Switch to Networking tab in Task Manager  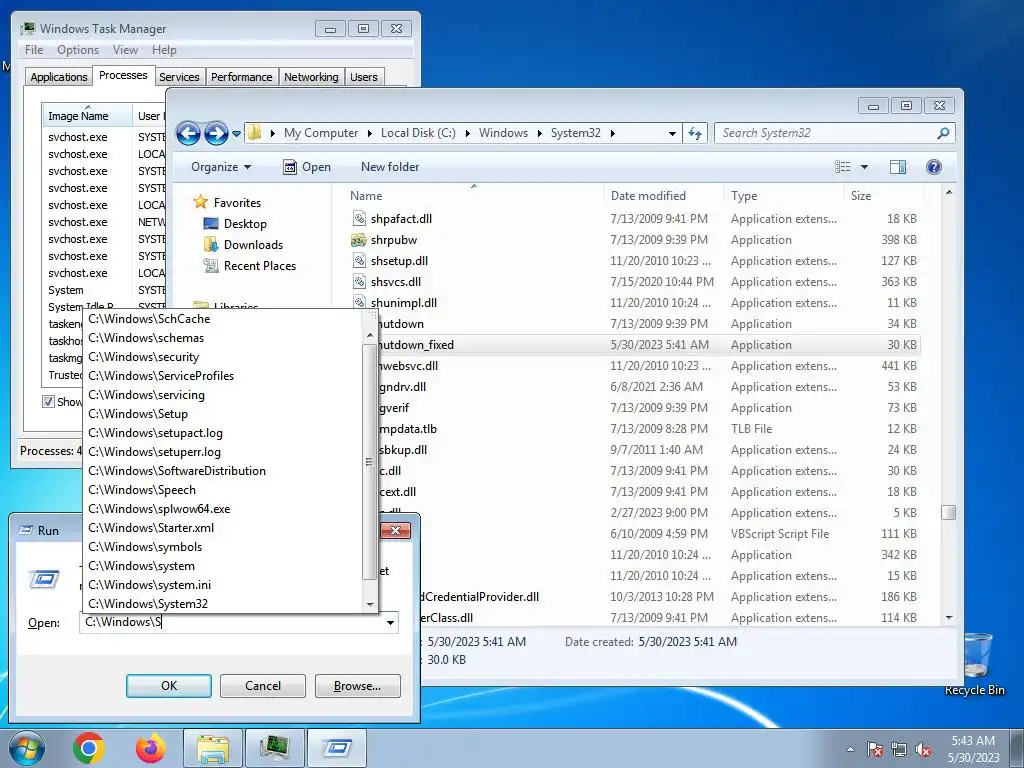(311, 77)
